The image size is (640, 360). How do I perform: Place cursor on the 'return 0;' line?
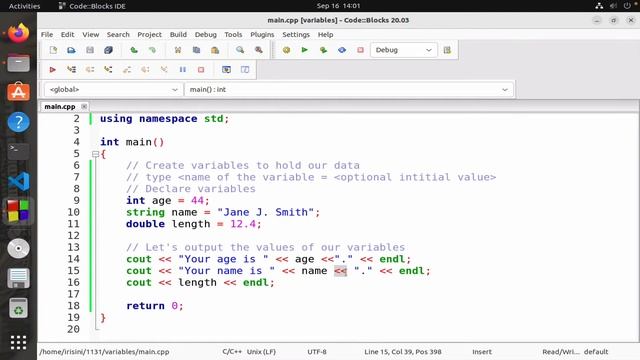coord(155,306)
